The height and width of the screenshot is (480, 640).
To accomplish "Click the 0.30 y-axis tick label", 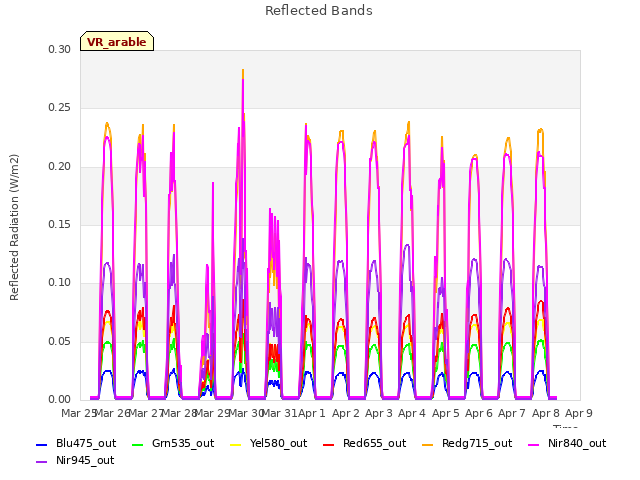I will coord(60,49).
